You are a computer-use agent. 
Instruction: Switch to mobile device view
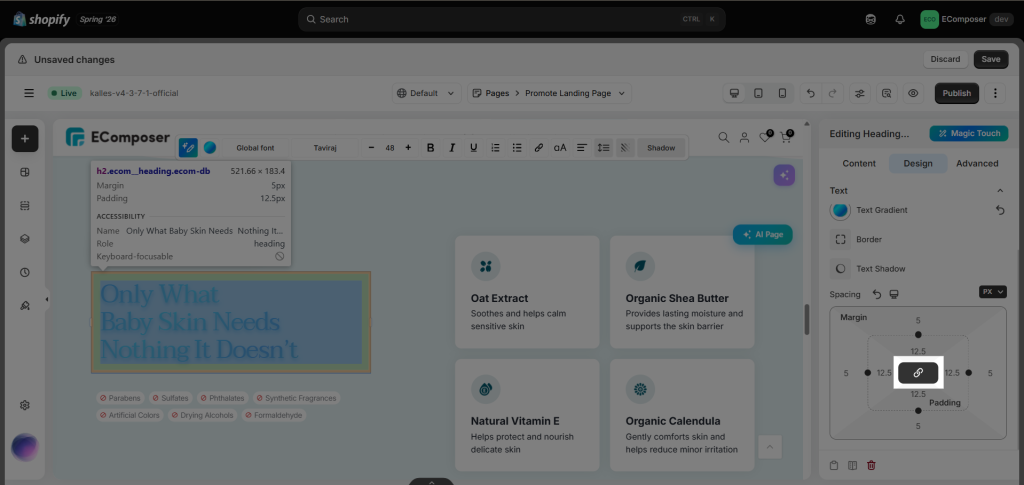(782, 93)
